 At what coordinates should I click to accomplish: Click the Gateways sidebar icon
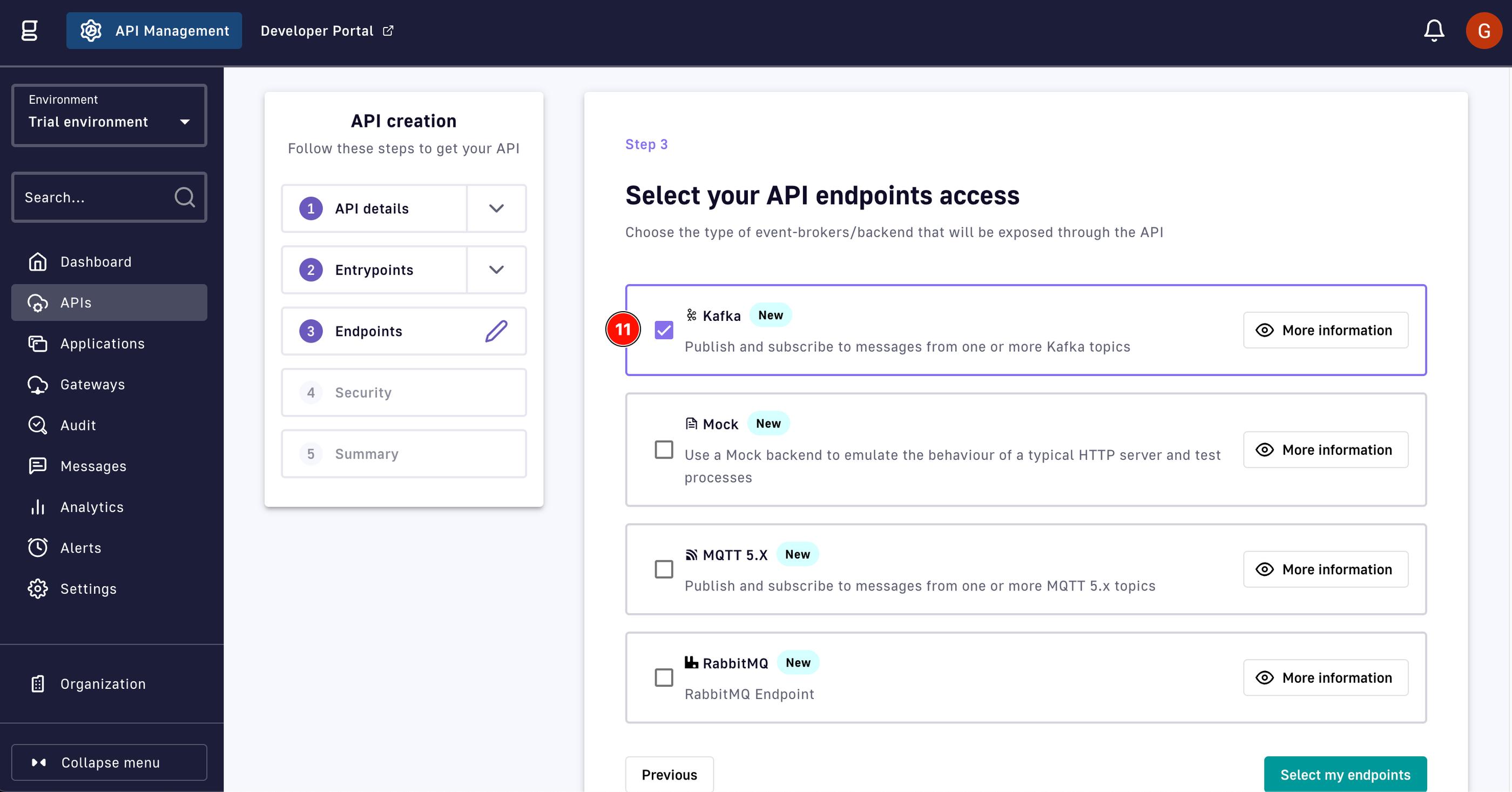click(37, 384)
